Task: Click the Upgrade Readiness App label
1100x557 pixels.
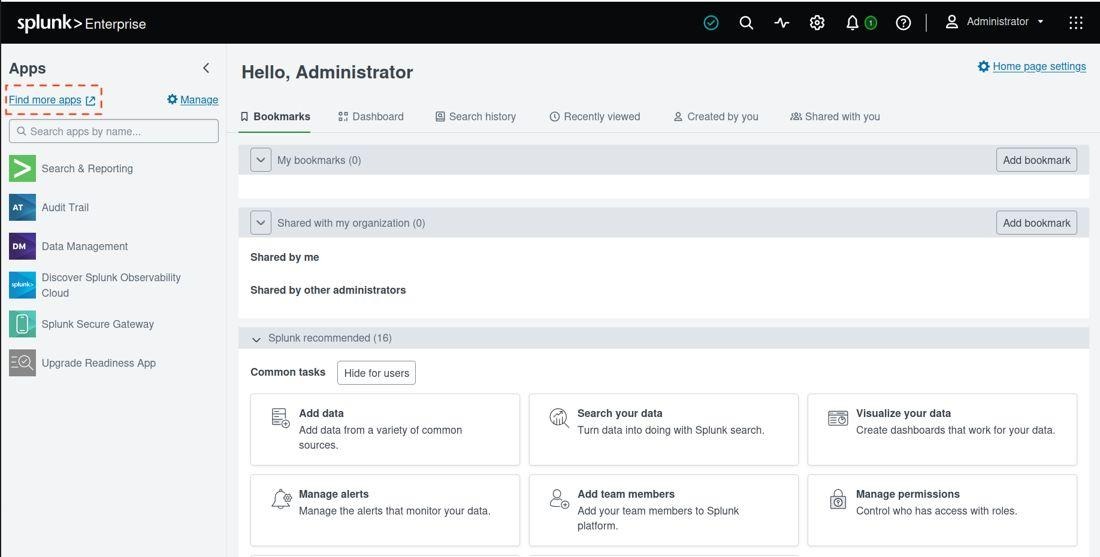Action: coord(99,363)
